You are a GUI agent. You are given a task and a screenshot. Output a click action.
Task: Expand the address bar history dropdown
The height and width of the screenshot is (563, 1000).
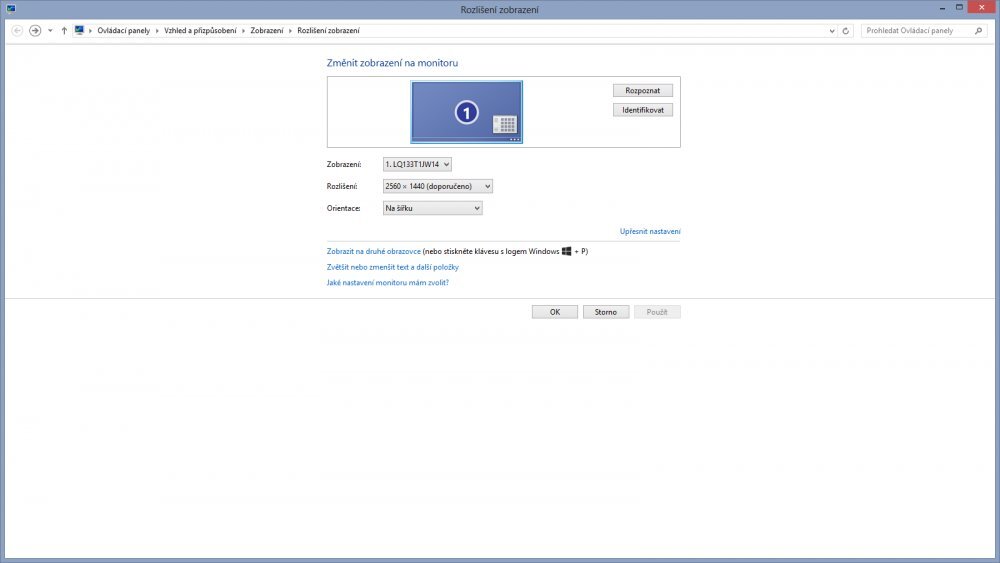point(833,31)
